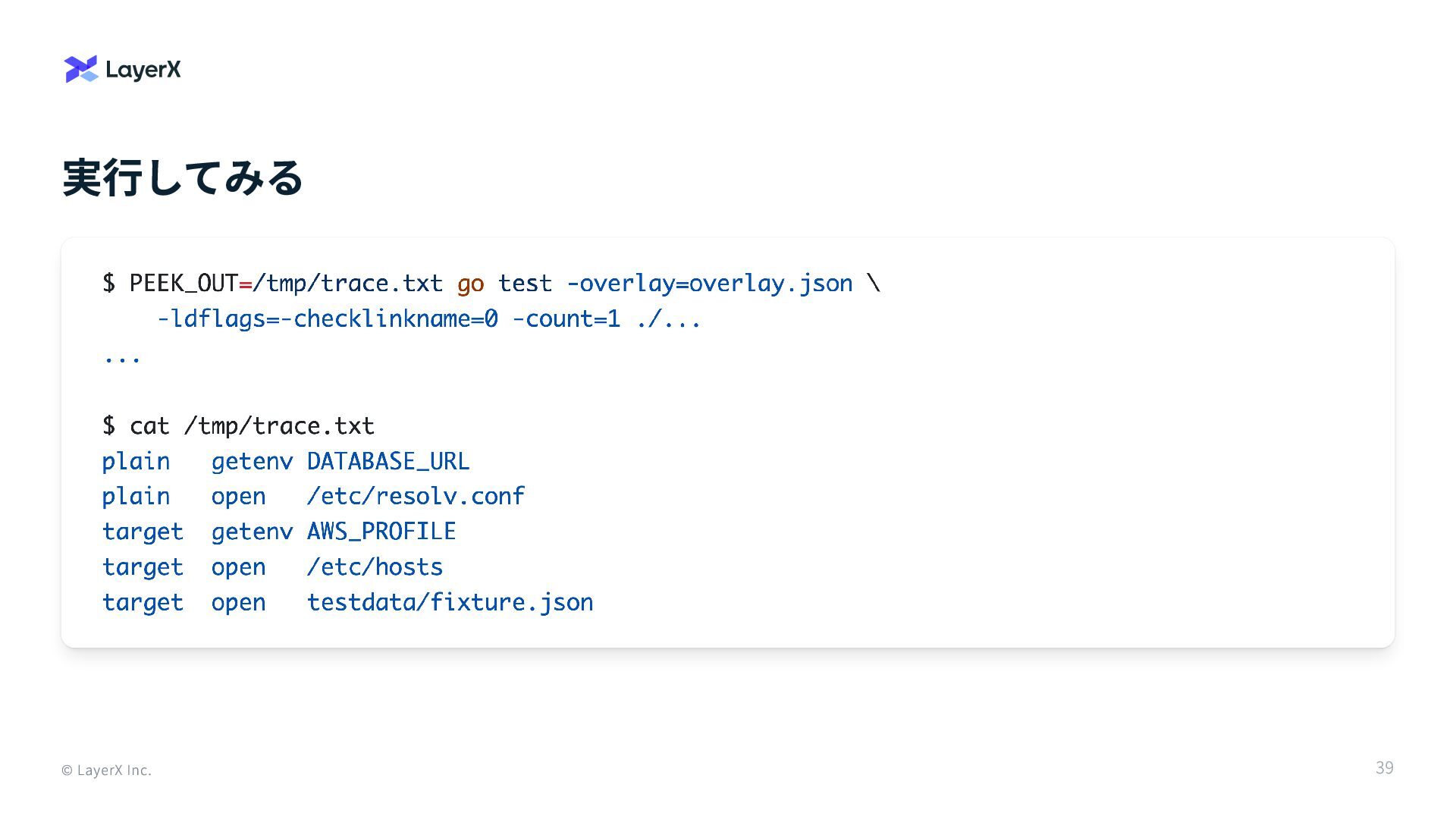Image resolution: width=1456 pixels, height=819 pixels.
Task: Click the red equals sign after PEEK_OUT
Action: tap(246, 284)
